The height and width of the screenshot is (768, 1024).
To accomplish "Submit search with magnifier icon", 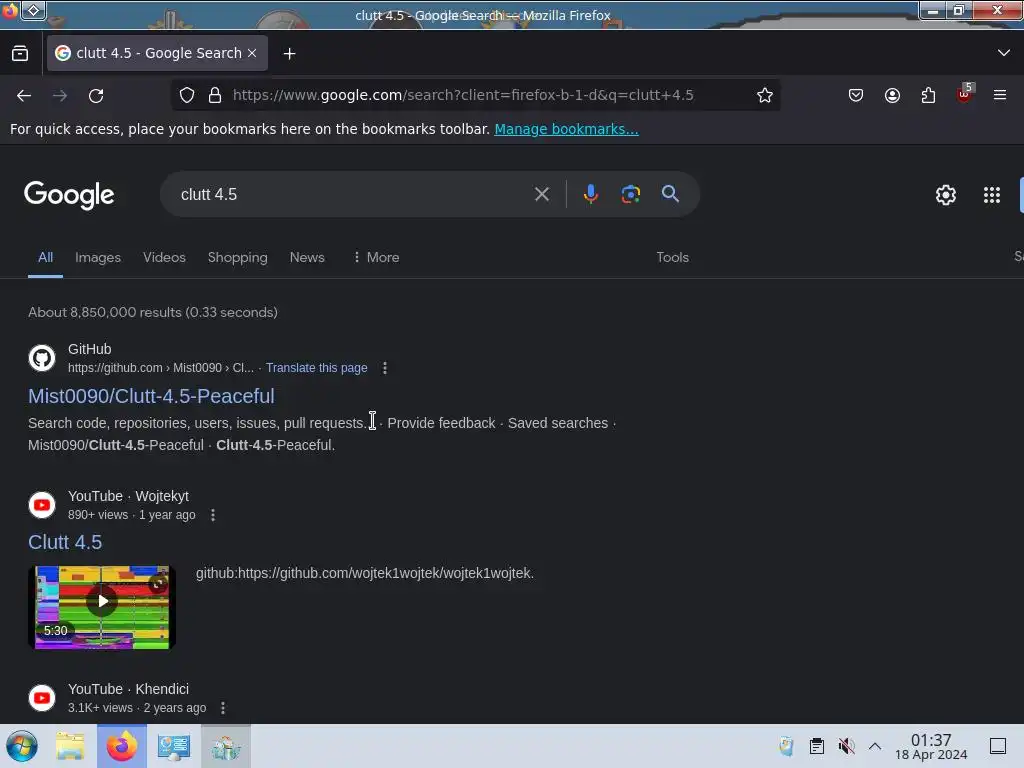I will pos(670,194).
